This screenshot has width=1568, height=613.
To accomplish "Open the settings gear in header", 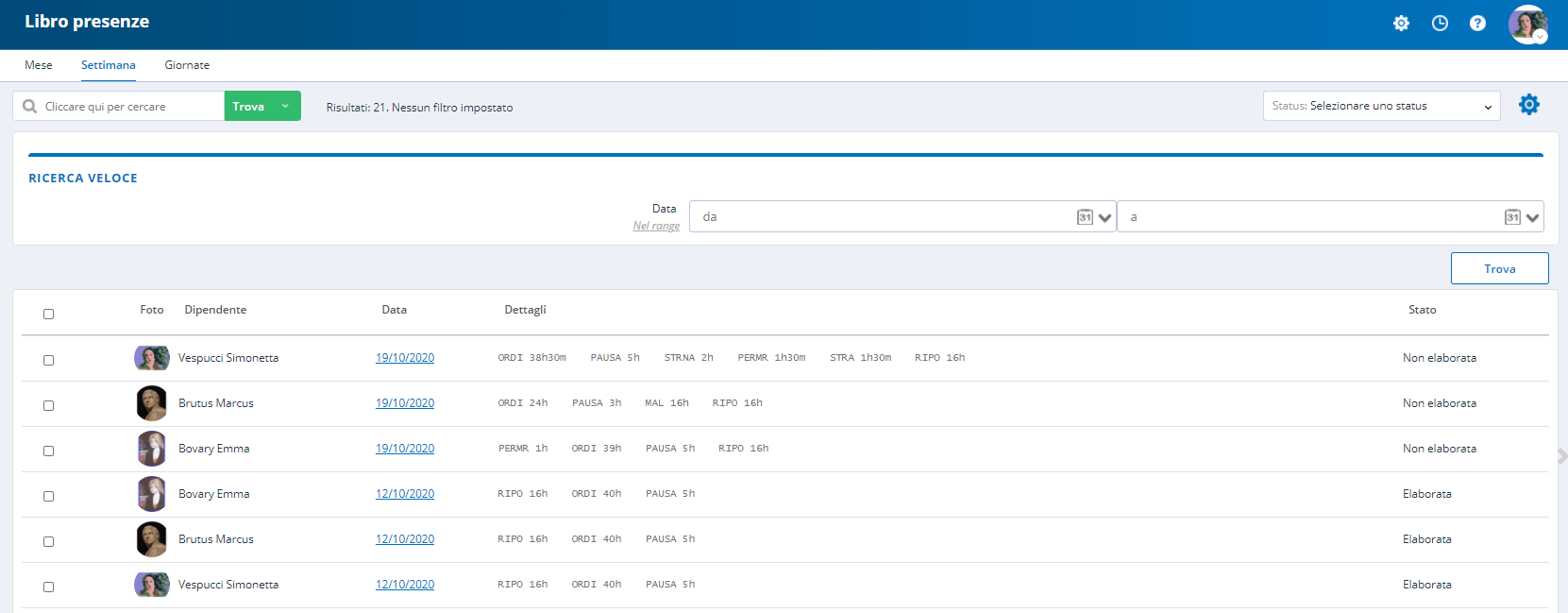I will (1401, 24).
